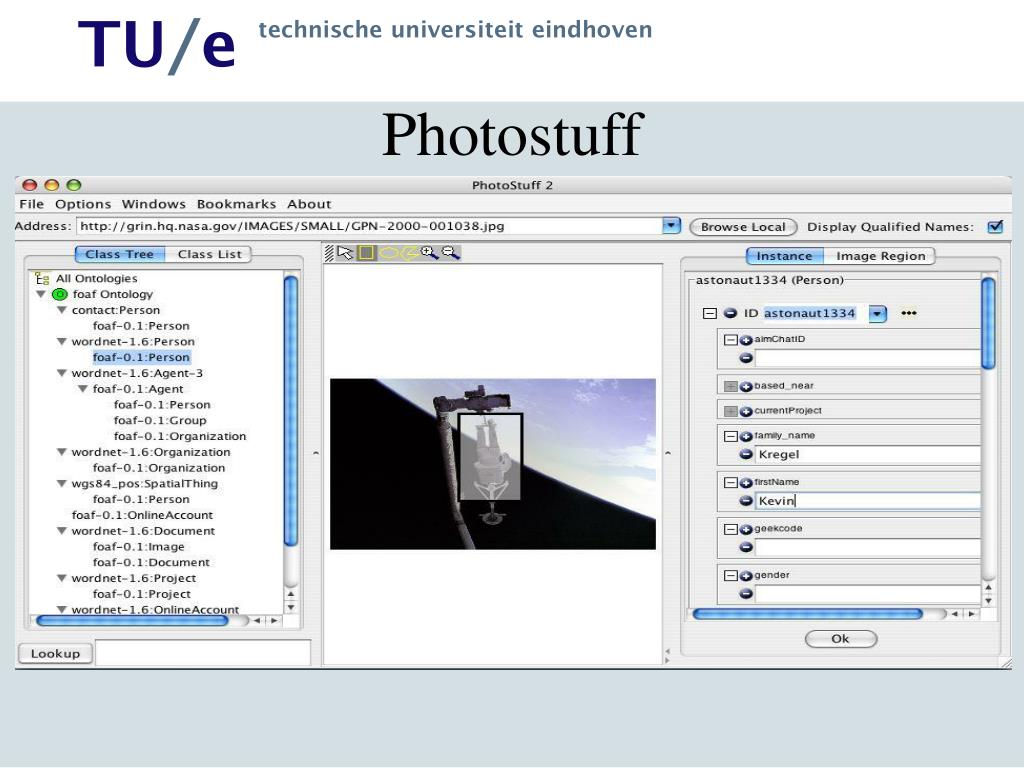Open the ID astonaut1334 dropdown
This screenshot has height=768, width=1024.
point(878,314)
